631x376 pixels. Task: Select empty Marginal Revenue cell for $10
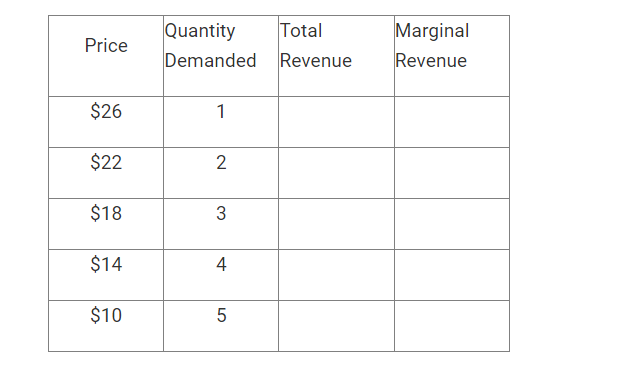pyautogui.click(x=452, y=326)
